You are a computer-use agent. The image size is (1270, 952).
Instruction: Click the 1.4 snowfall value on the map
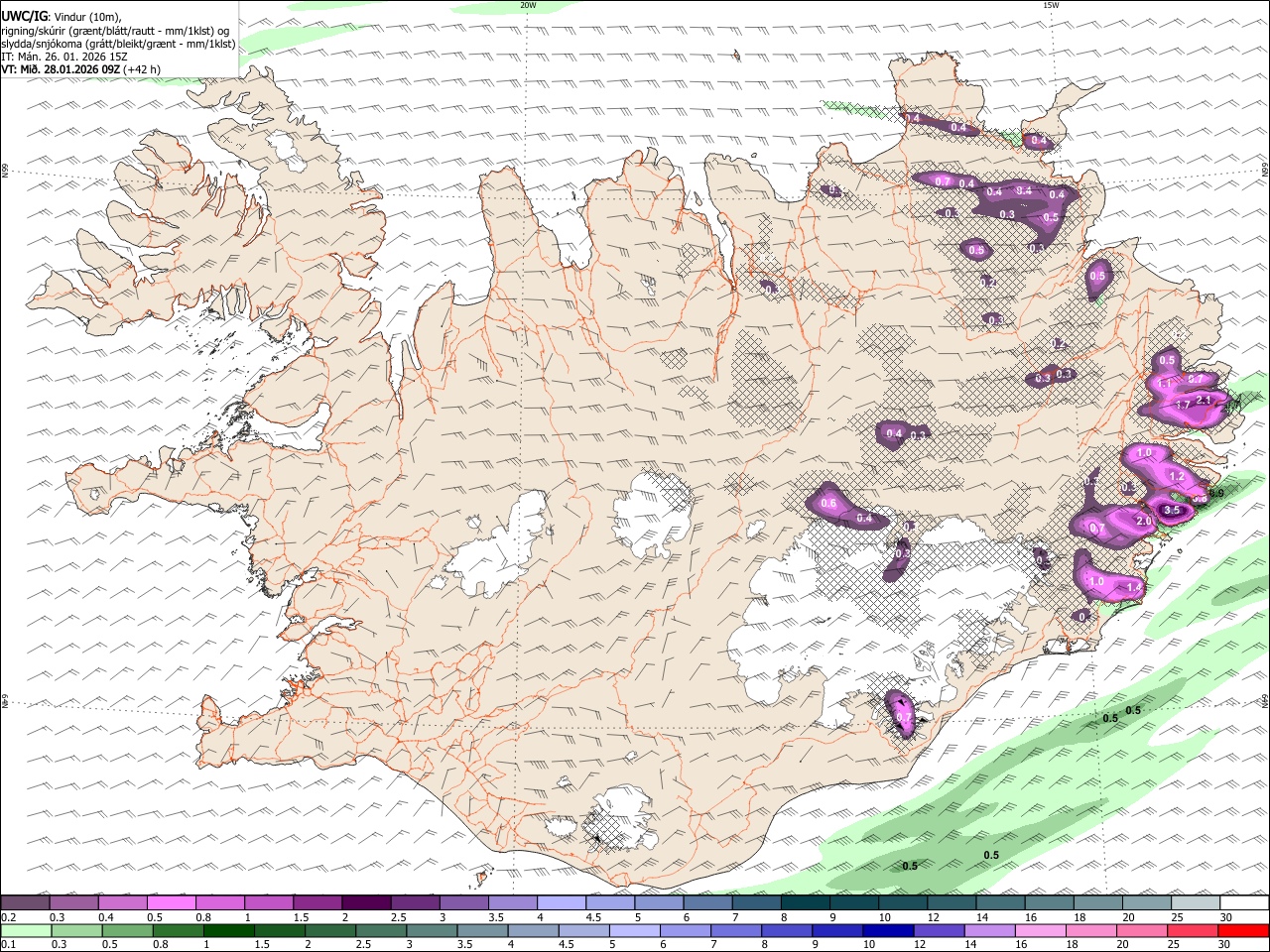pyautogui.click(x=1134, y=587)
